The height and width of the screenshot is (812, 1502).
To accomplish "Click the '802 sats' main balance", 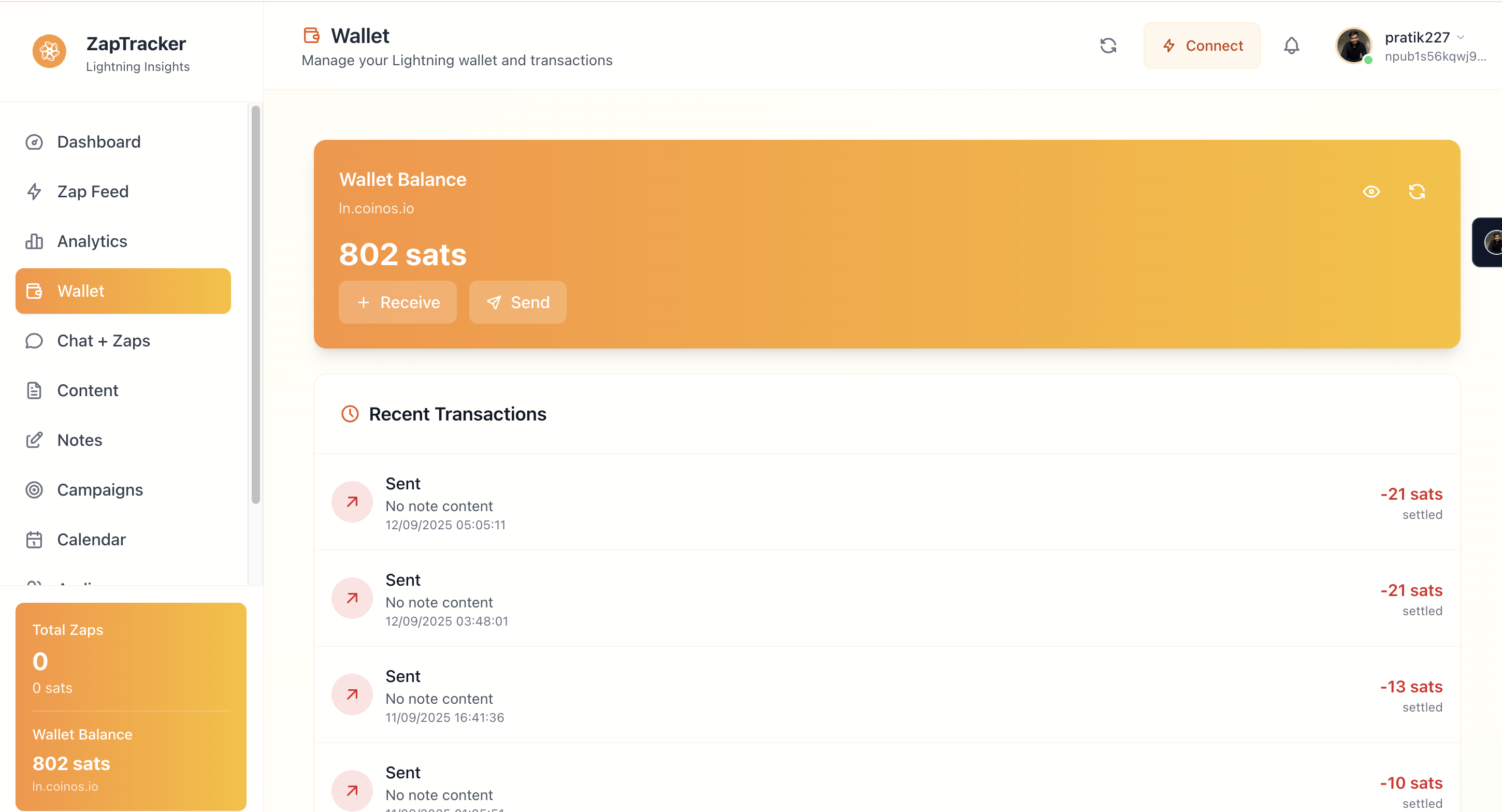I will tap(403, 255).
